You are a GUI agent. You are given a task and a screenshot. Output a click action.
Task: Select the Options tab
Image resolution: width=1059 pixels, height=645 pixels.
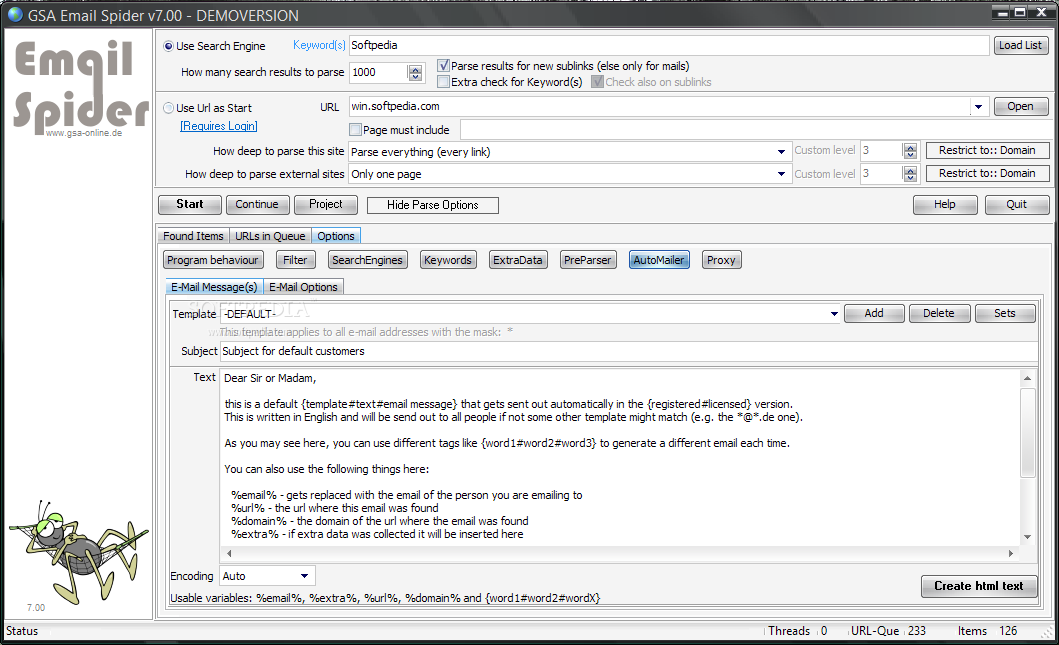coord(336,236)
